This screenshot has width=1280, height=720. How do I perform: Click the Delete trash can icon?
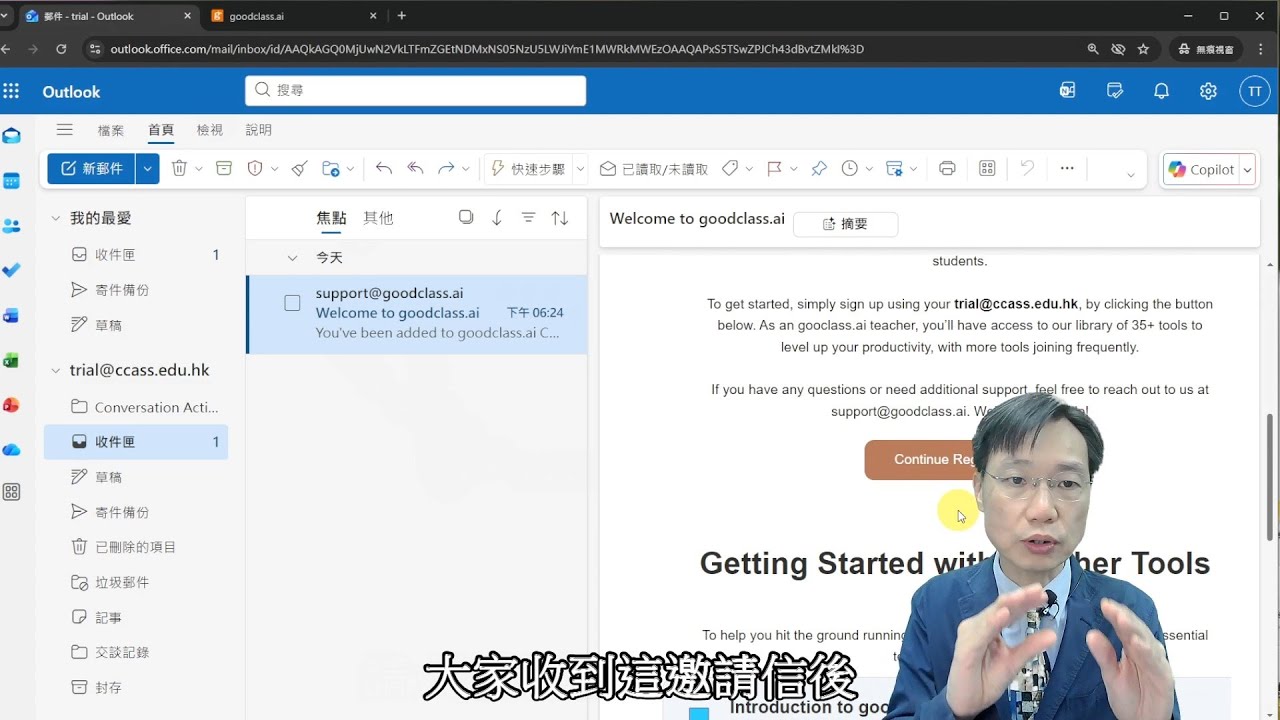pos(179,169)
